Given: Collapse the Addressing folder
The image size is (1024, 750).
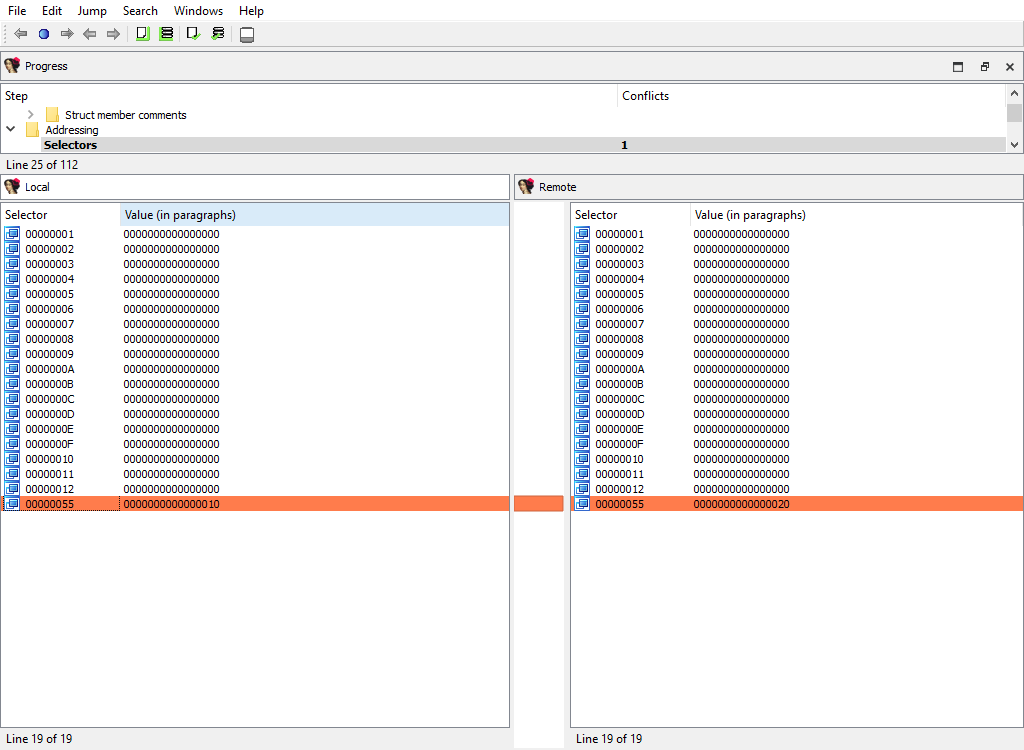Looking at the screenshot, I should 11,130.
